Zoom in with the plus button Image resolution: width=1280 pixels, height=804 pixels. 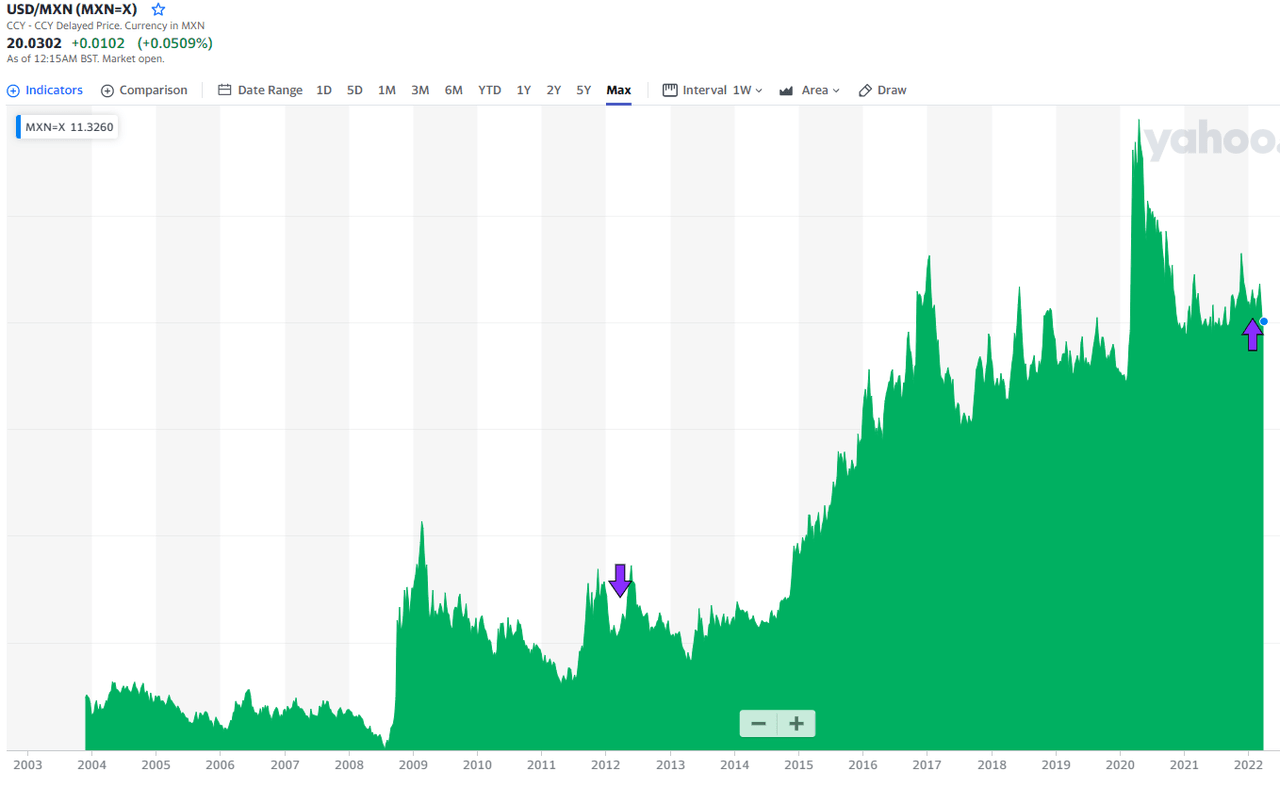click(796, 723)
